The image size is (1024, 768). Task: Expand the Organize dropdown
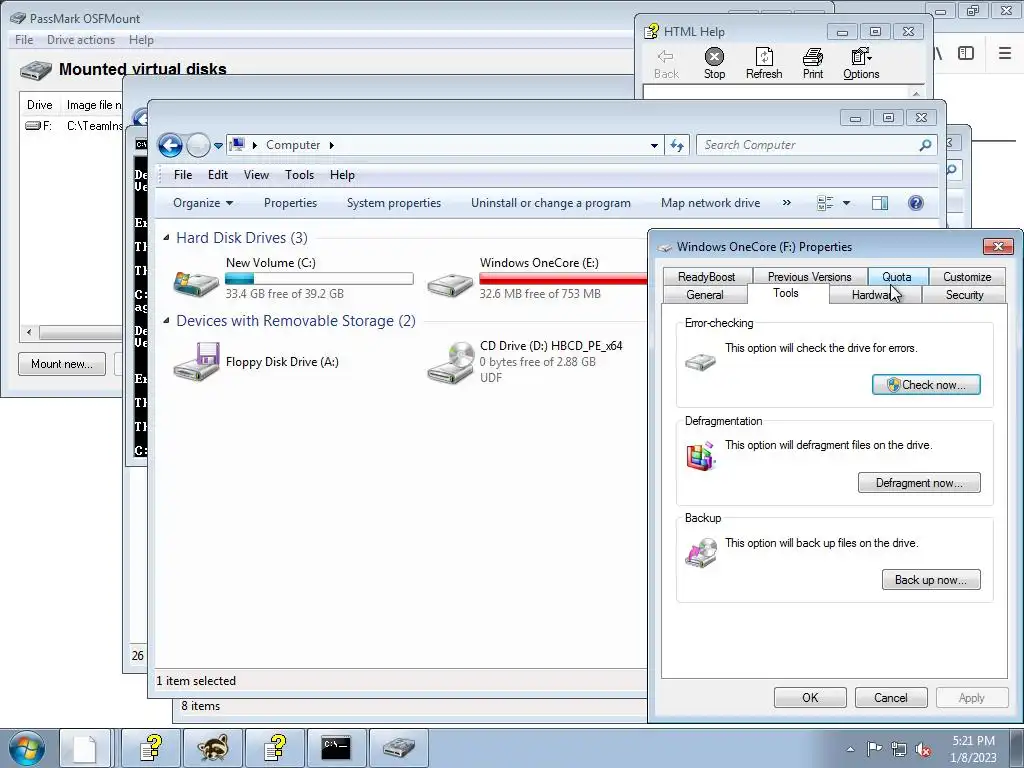[x=202, y=203]
